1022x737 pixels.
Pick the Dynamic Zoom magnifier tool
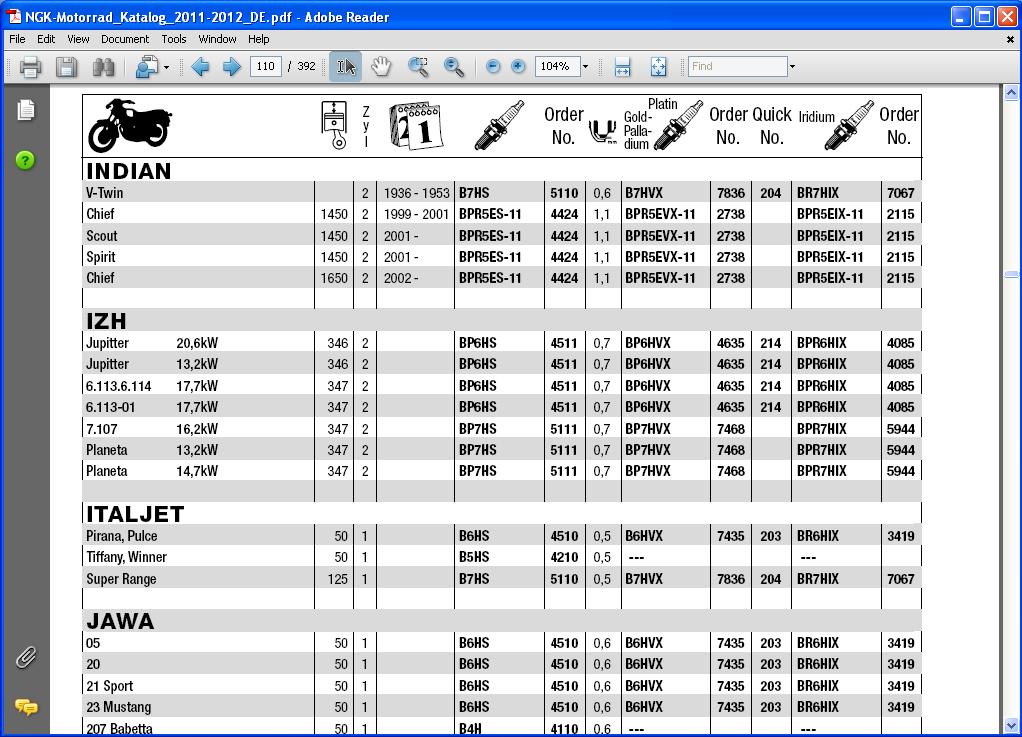[x=454, y=66]
